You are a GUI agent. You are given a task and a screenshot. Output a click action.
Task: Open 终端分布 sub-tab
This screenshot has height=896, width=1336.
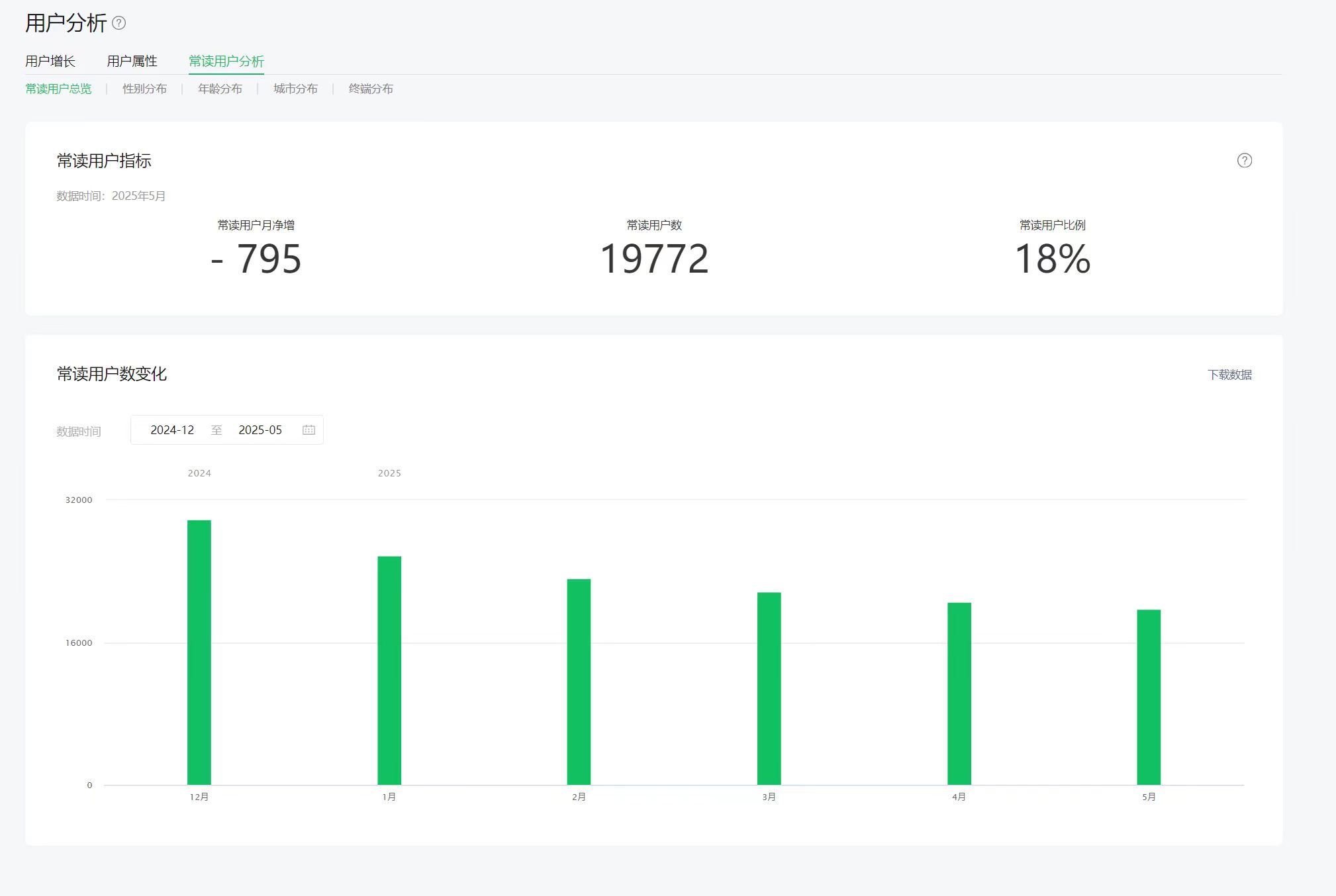click(371, 89)
